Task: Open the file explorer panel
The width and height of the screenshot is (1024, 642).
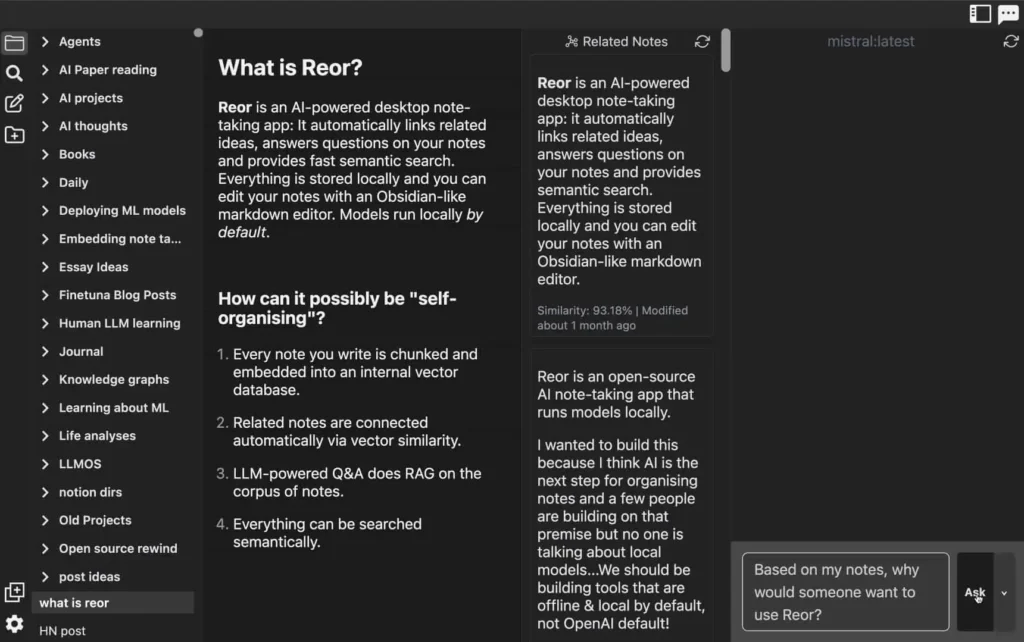Action: [x=14, y=42]
